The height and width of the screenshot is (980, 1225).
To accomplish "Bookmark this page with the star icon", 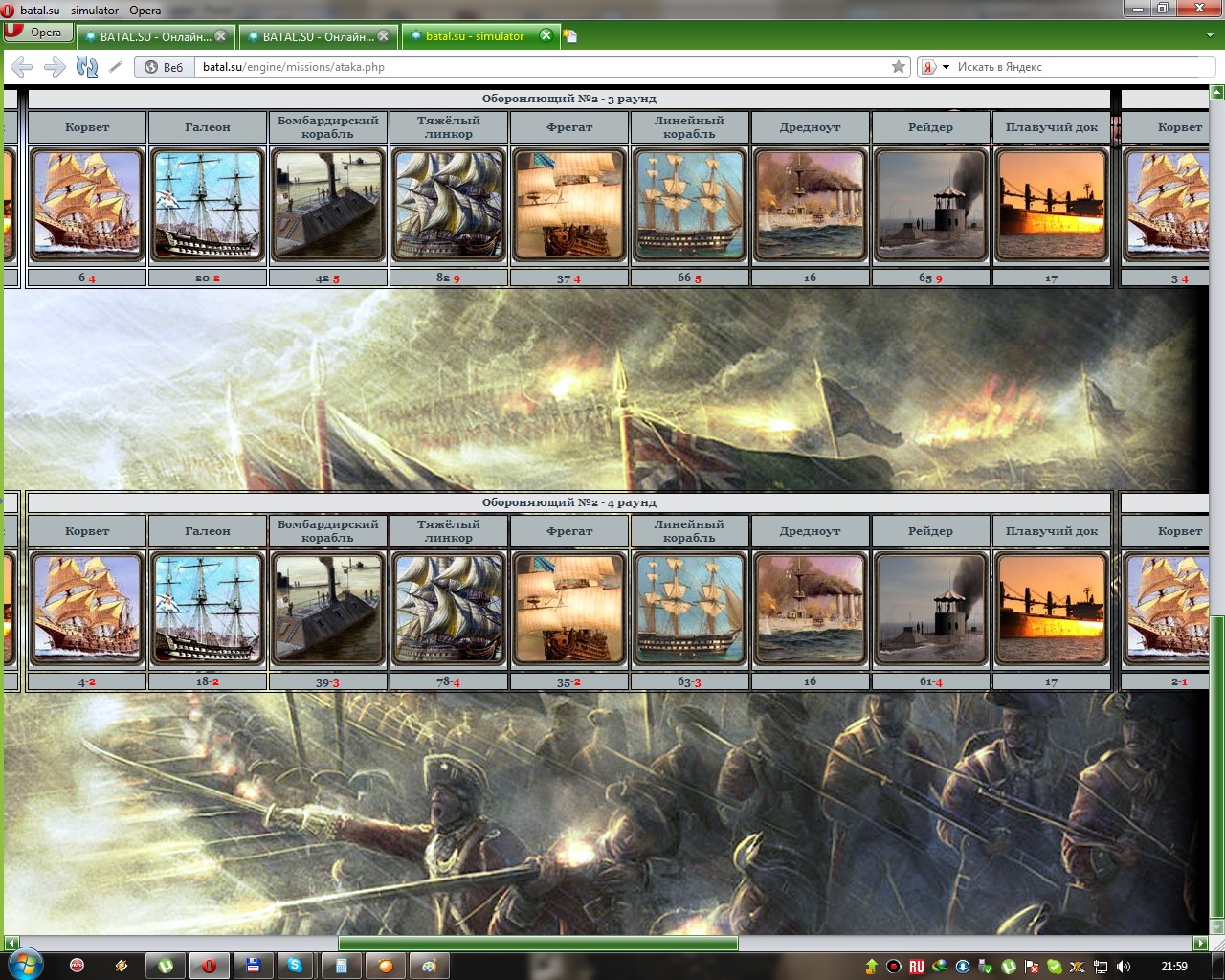I will click(899, 67).
